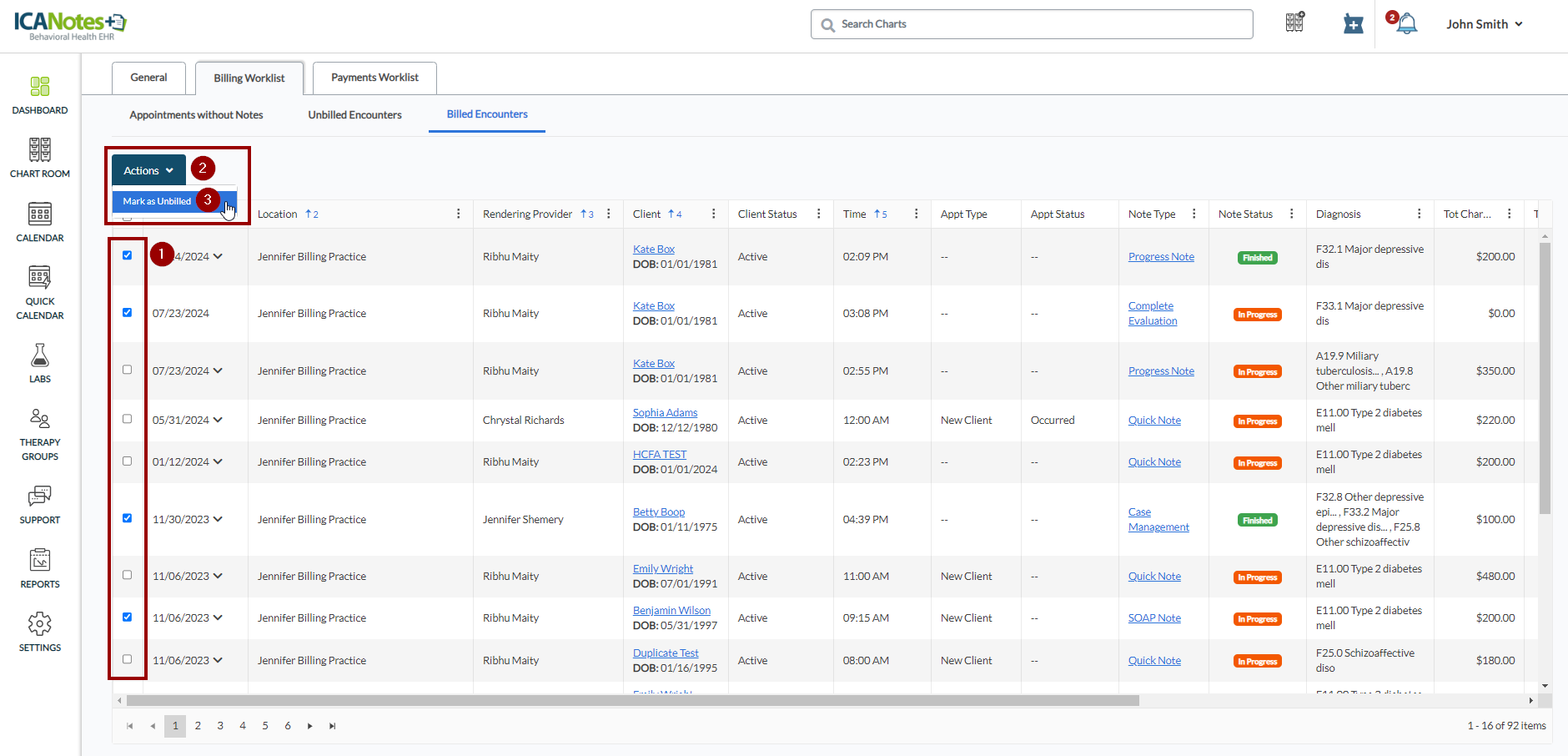Click the notifications bell icon
The width and height of the screenshot is (1568, 756).
coord(1406,24)
